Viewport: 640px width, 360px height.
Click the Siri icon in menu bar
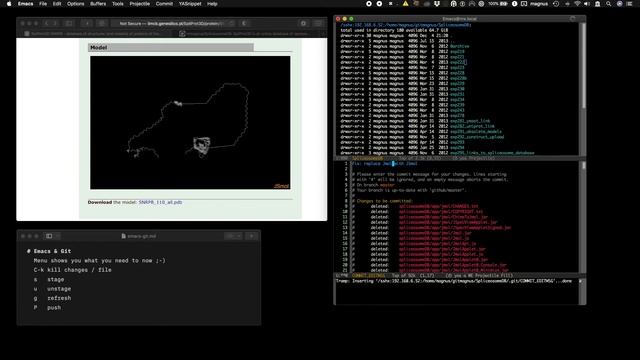coord(620,4)
